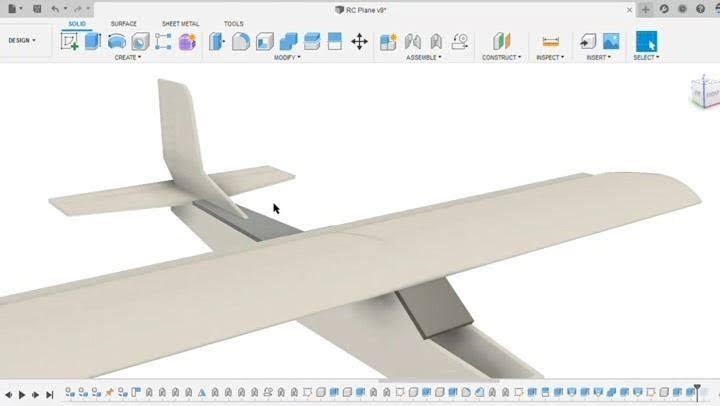The image size is (720, 406).
Task: Select the Hole tool
Action: [x=140, y=41]
